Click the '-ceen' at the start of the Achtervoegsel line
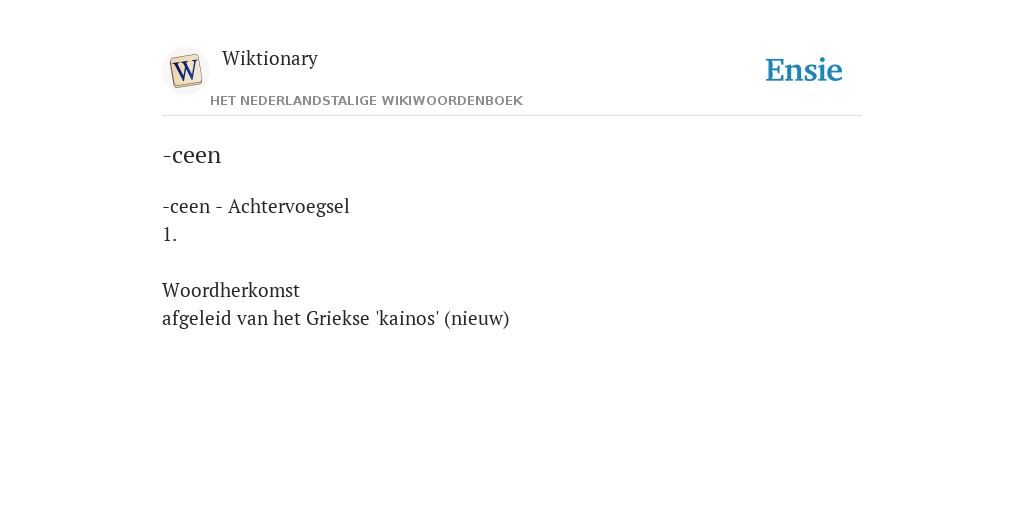Screen dimensions: 1024x512 (x=186, y=206)
